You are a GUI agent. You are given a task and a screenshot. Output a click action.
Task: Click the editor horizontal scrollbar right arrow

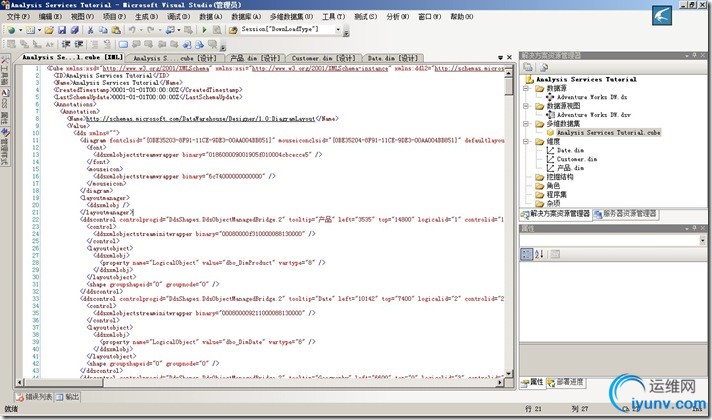[x=499, y=382]
